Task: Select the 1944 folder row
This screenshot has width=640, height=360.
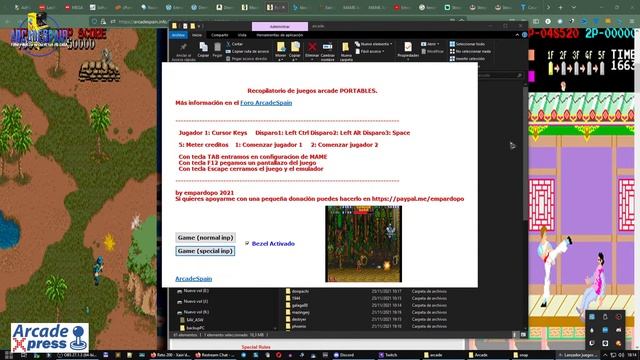Action: click(x=365, y=298)
